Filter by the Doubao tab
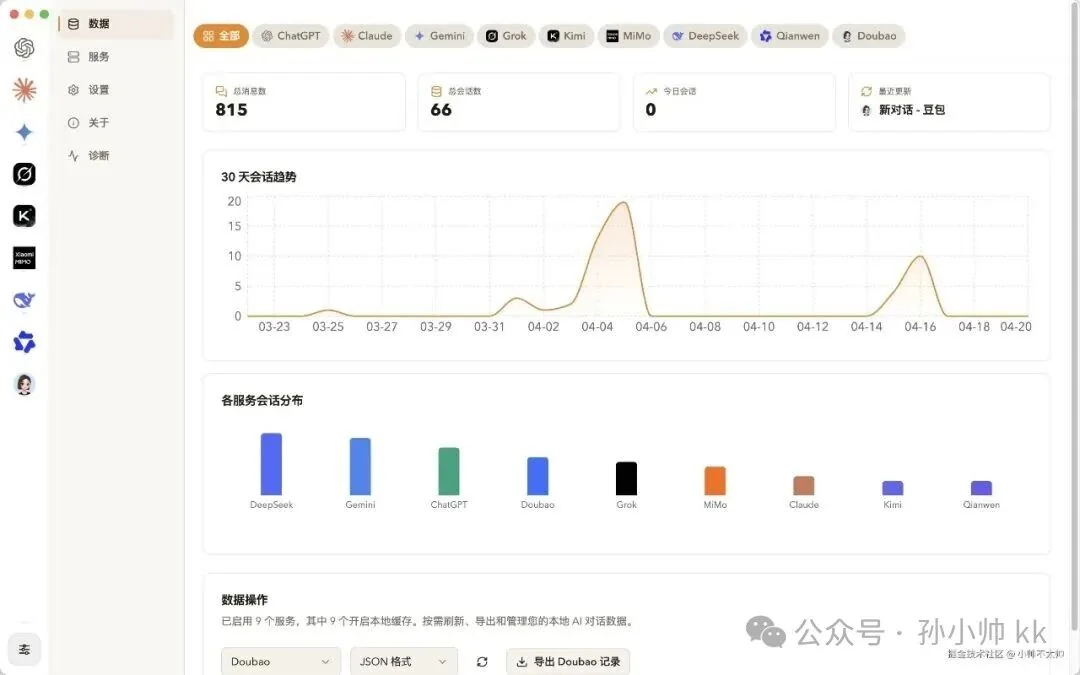 (869, 36)
